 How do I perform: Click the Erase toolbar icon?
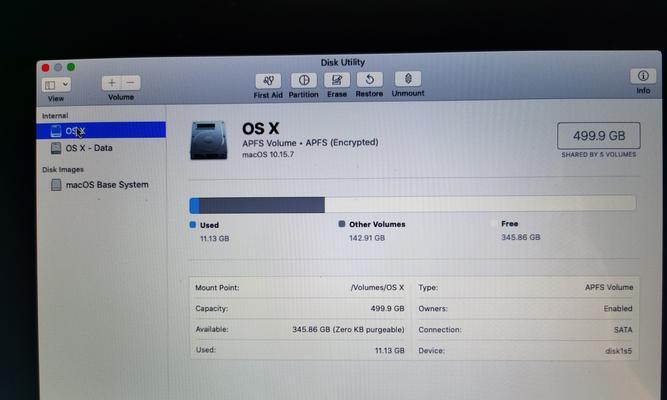[x=337, y=80]
